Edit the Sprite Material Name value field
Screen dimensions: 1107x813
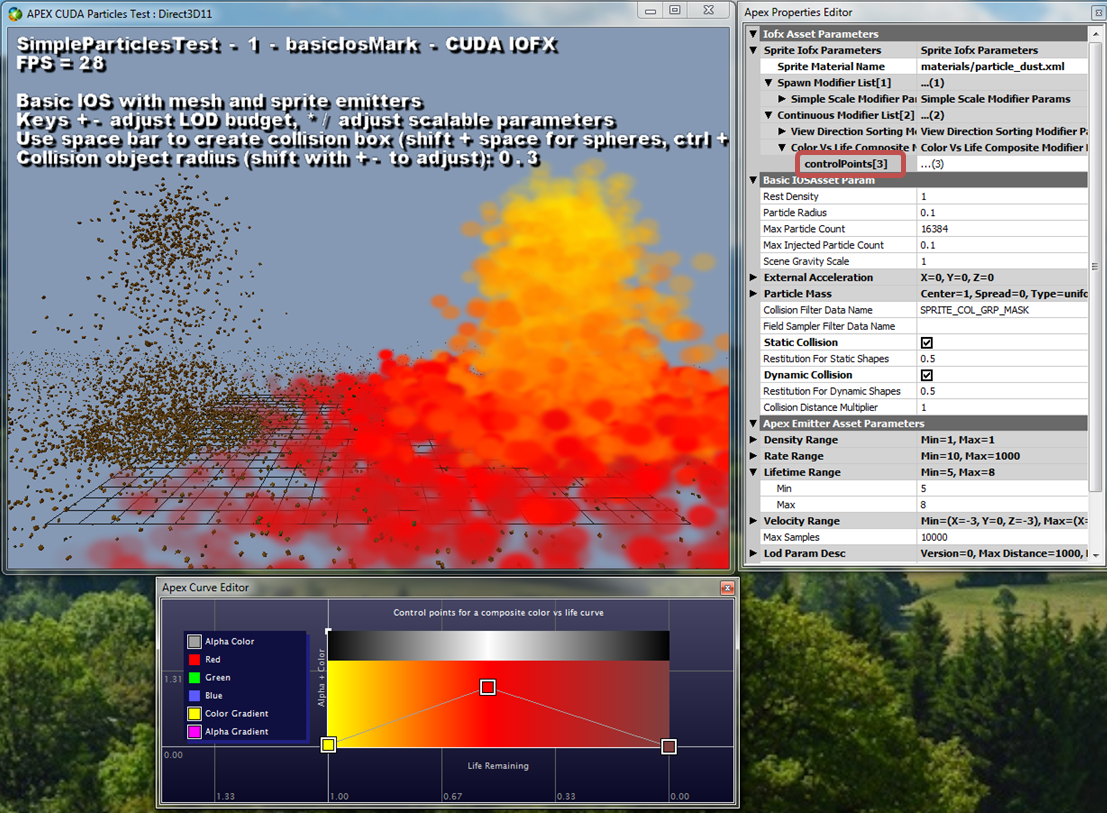tap(1003, 66)
